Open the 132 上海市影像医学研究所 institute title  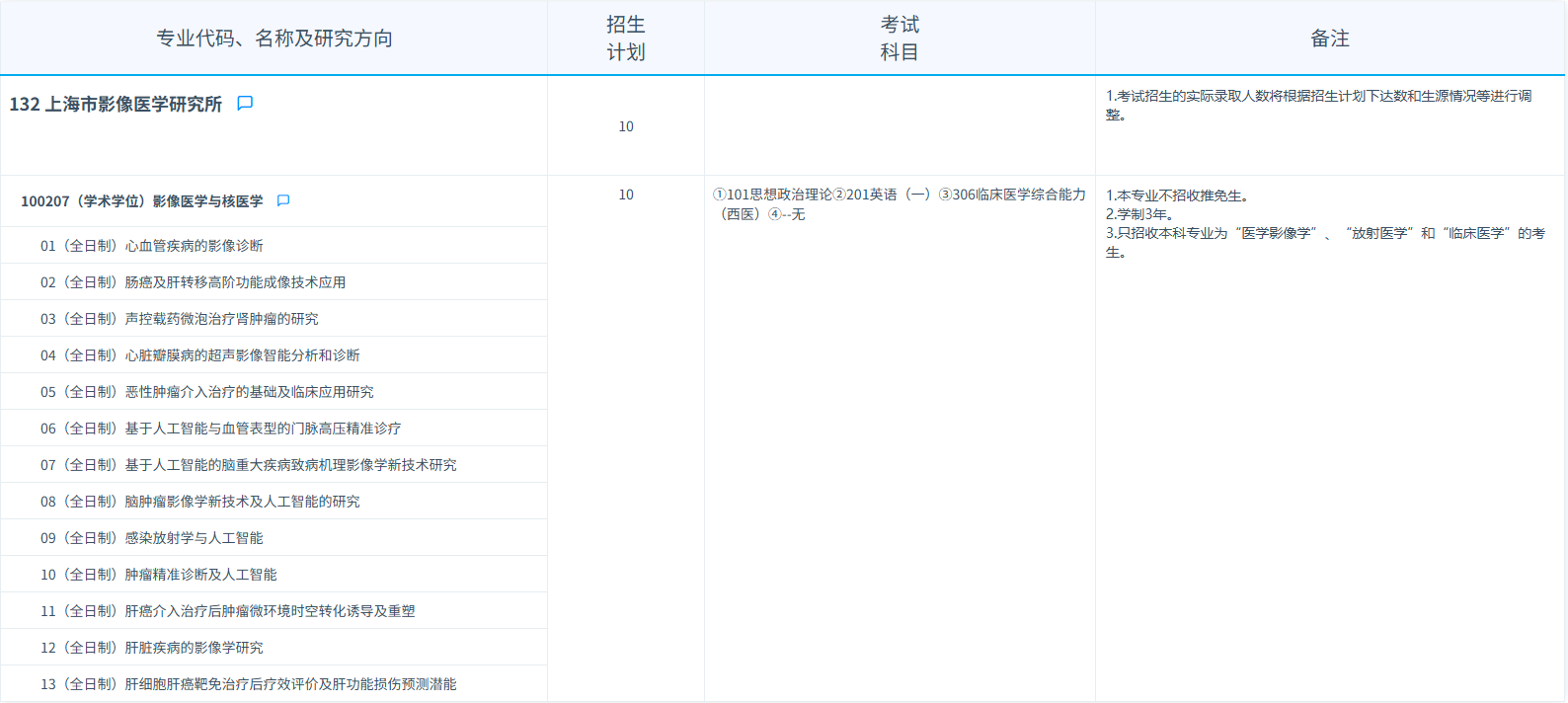(116, 105)
